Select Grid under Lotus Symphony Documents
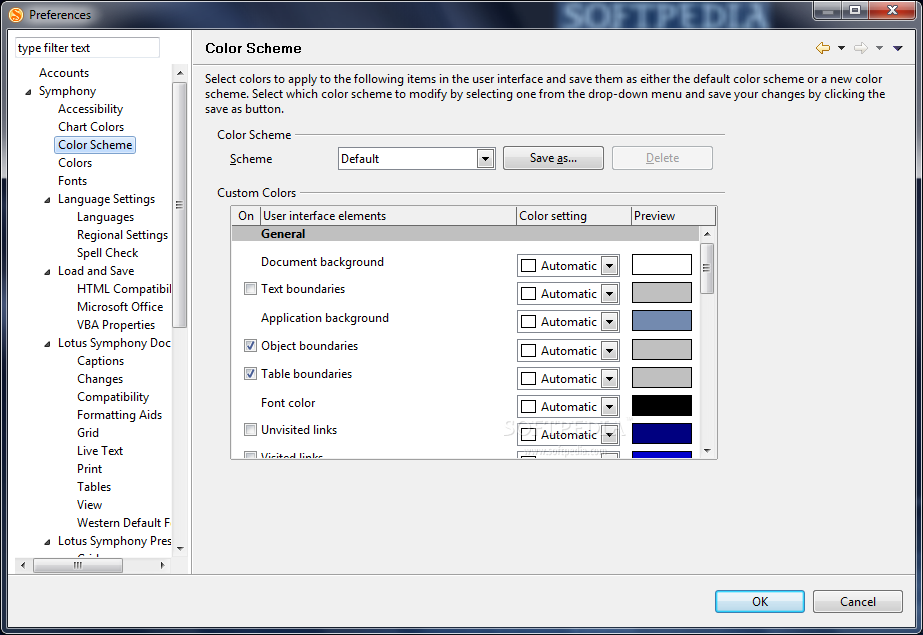Viewport: 923px width, 635px height. (x=88, y=433)
